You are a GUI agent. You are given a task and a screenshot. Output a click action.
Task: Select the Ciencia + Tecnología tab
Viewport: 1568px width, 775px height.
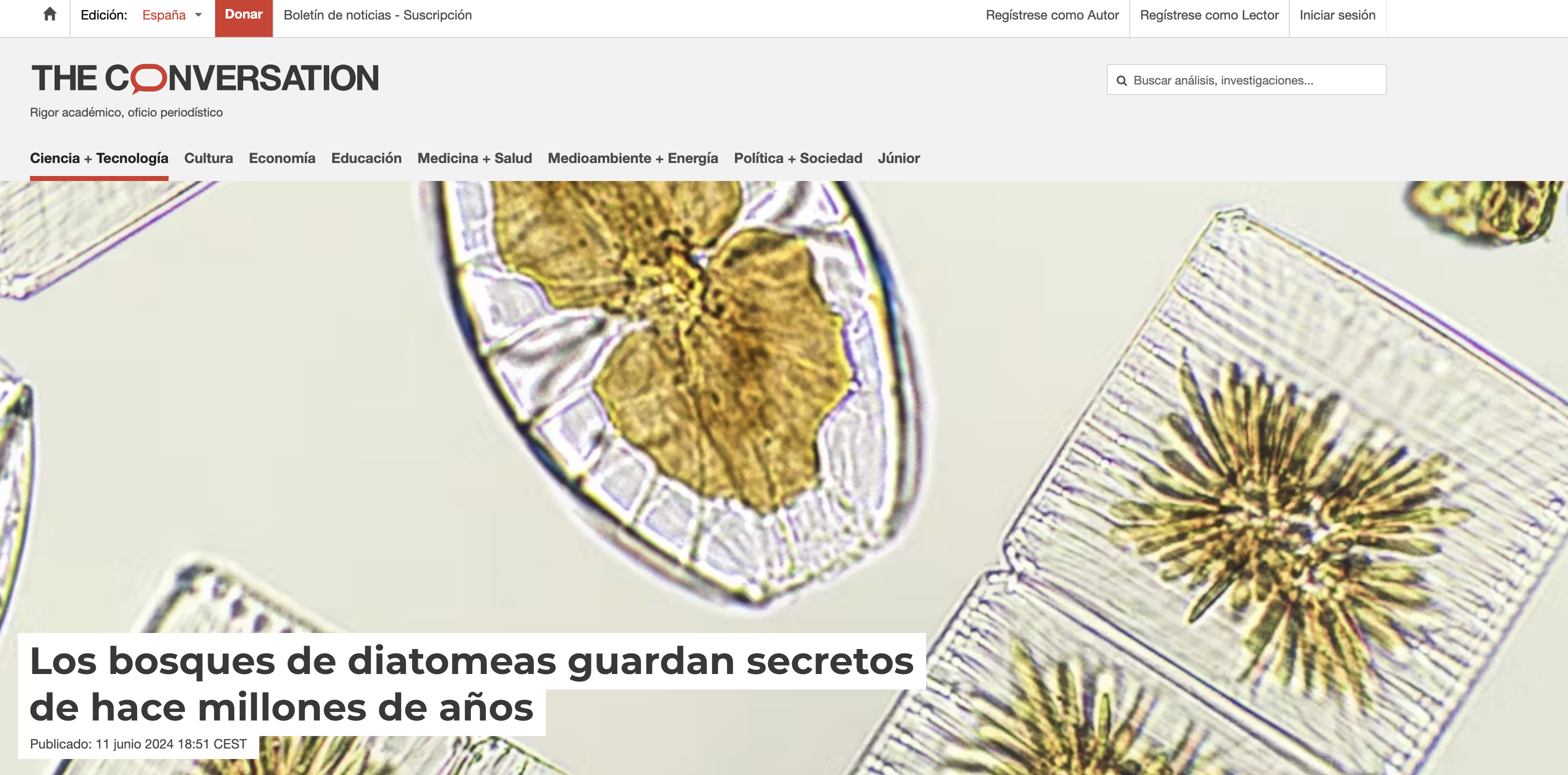point(99,158)
